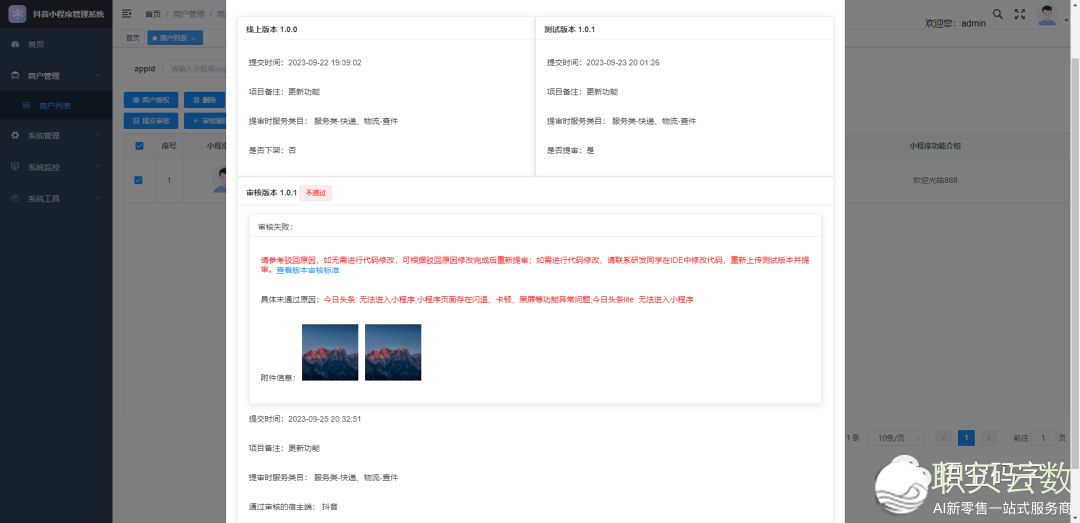Click the 首页 dashboard icon in sidebar

tap(15, 45)
